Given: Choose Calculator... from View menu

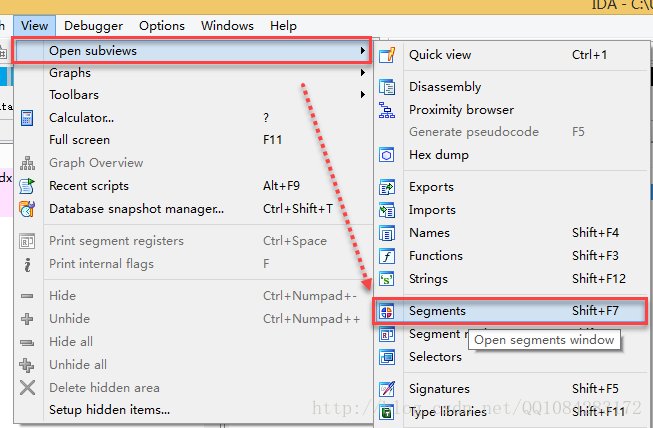Looking at the screenshot, I should point(192,118).
